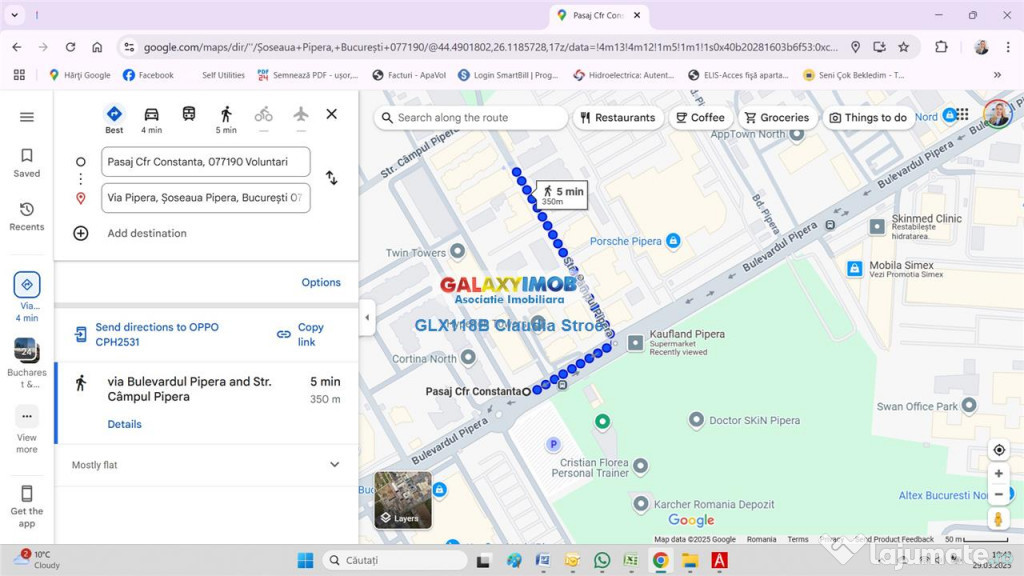Image resolution: width=1024 pixels, height=576 pixels.
Task: Close the Pasaj Cfr Constanta tab
Action: 637,15
